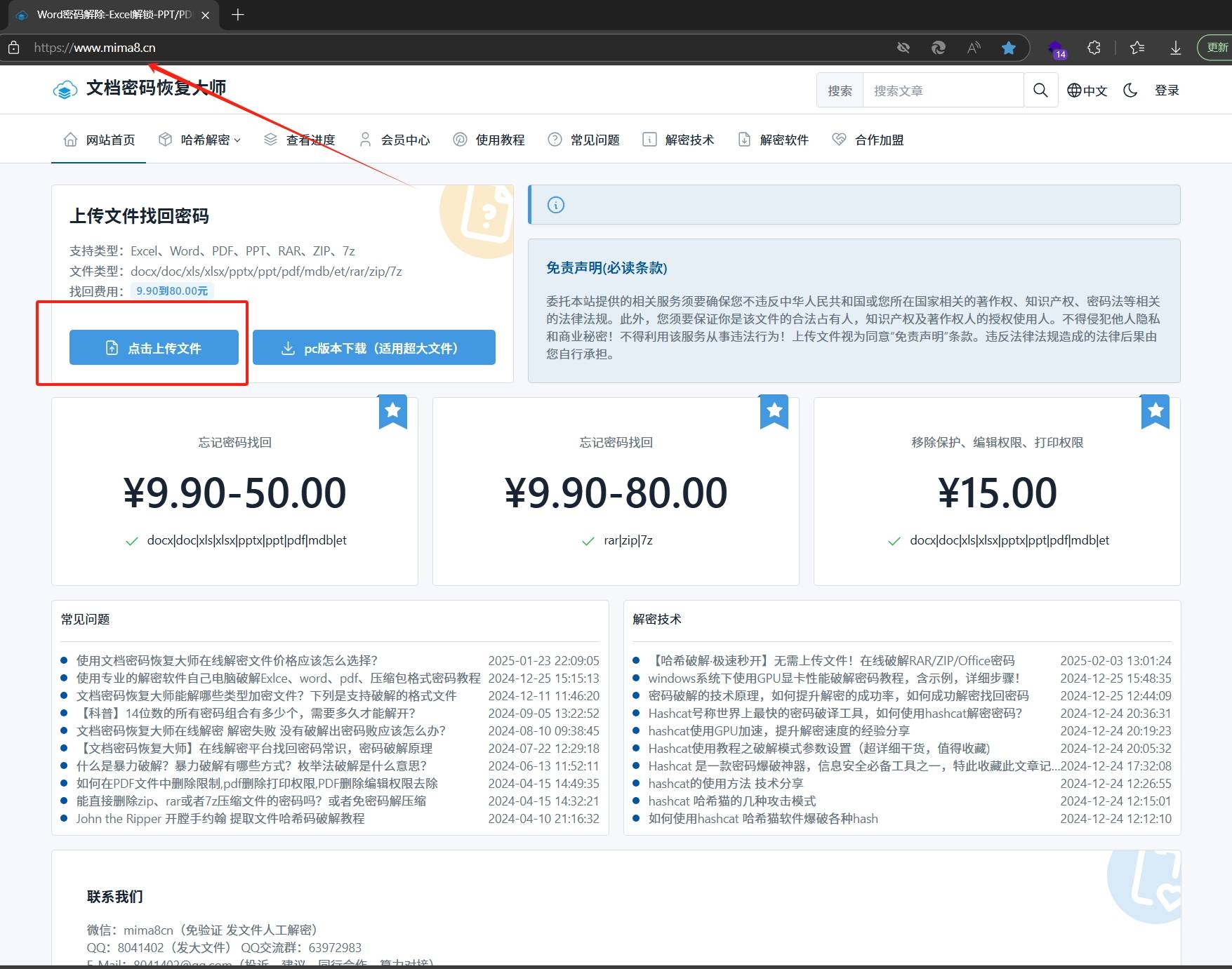Open article 如何在PDF文件中删除限制
This screenshot has width=1232, height=969.
257,783
